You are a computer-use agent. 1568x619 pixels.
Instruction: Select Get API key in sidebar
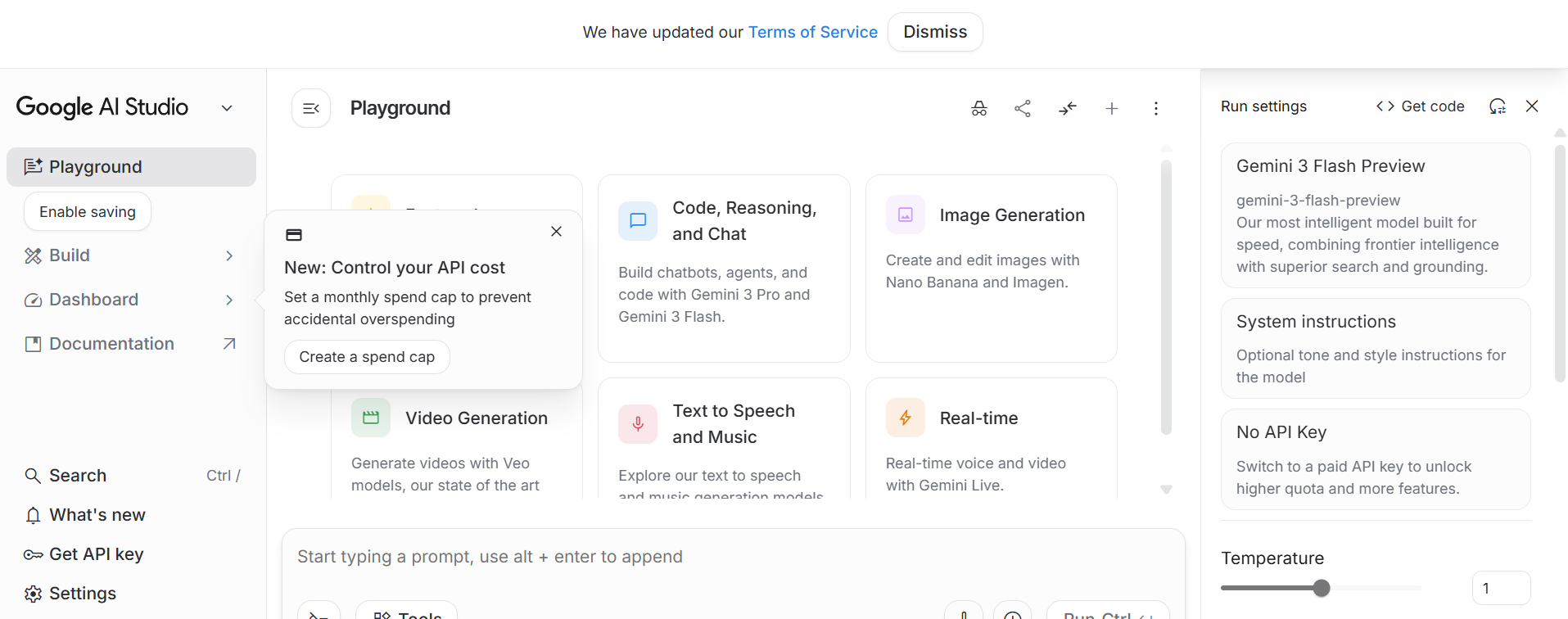click(131, 554)
